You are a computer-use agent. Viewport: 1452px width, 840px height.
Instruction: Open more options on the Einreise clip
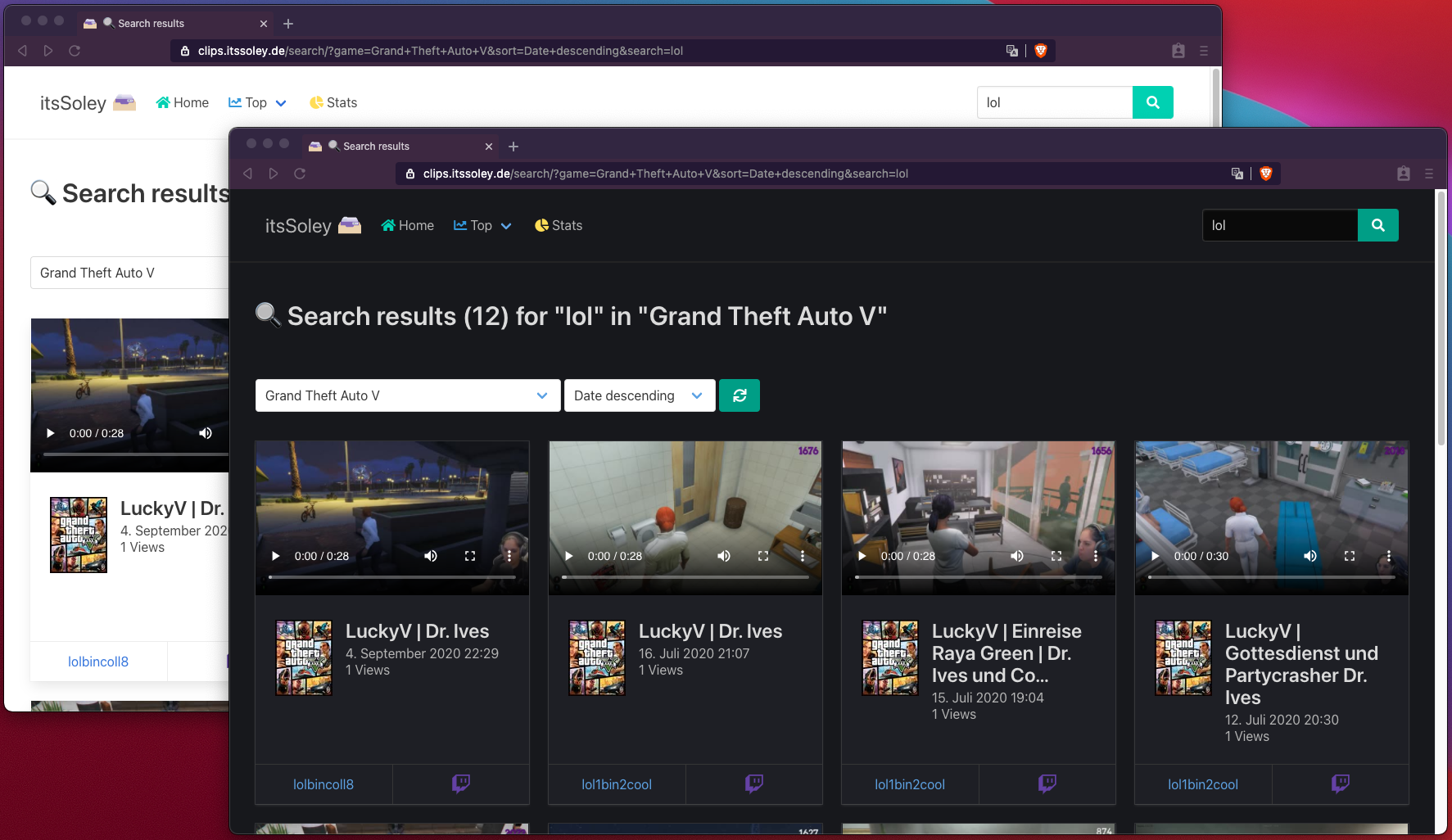click(x=1096, y=556)
